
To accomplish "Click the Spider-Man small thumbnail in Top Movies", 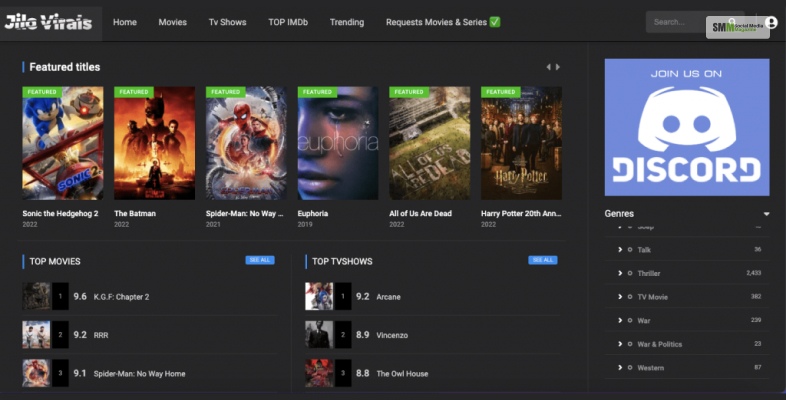I will point(36,373).
